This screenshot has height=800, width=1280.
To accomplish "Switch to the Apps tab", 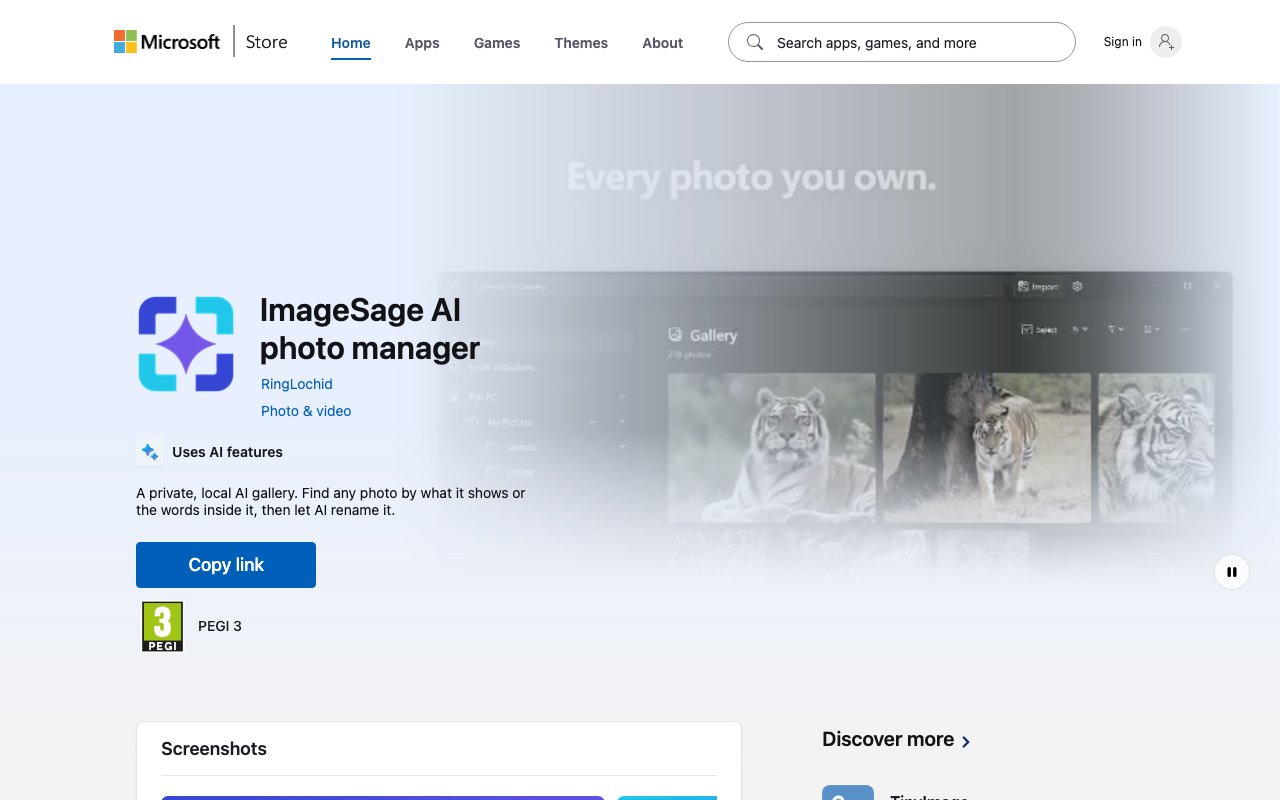I will [x=422, y=43].
